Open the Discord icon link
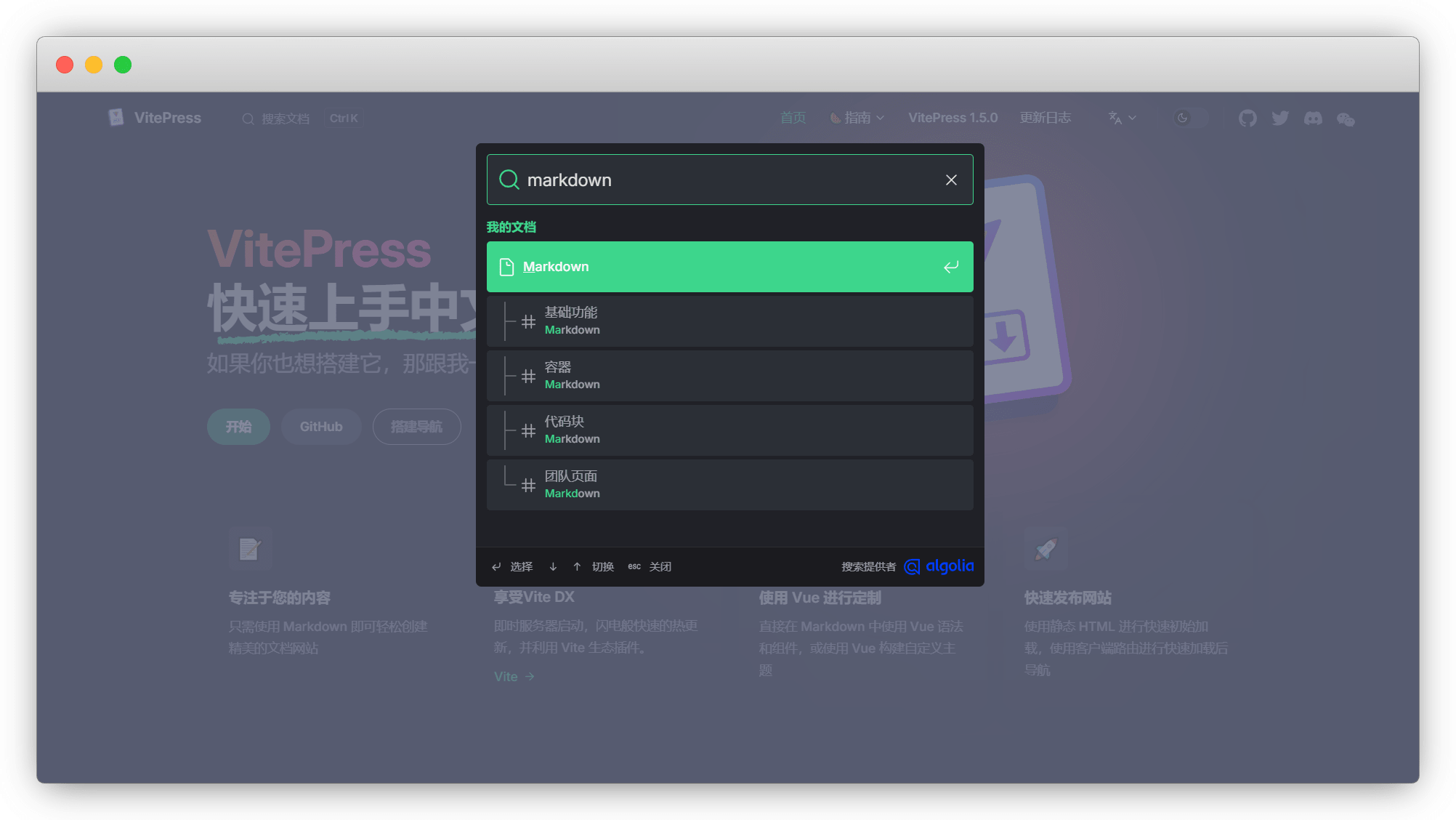This screenshot has height=820, width=1456. coord(1313,118)
